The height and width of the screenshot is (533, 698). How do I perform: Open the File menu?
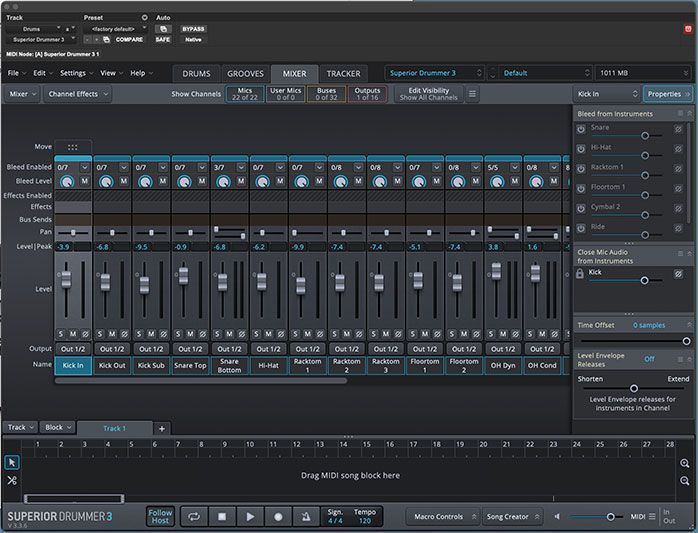16,73
